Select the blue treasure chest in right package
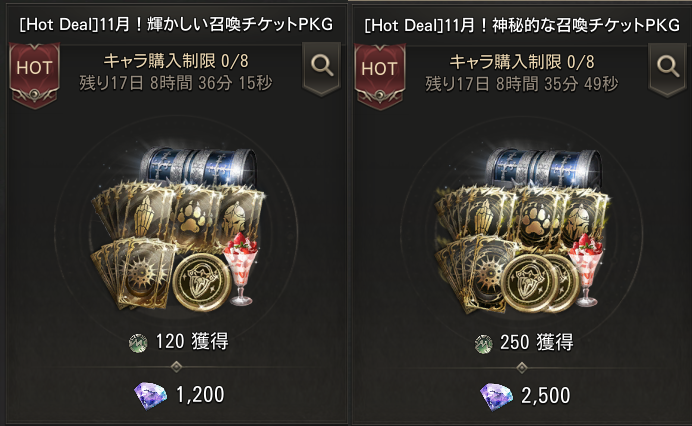 click(543, 168)
